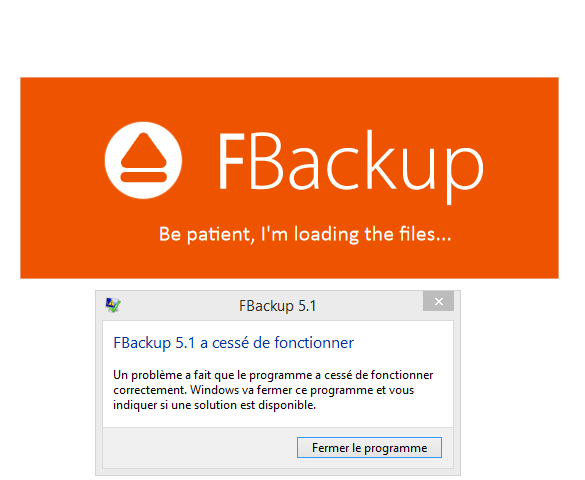Click the white triangle inside the logo
The image size is (585, 480).
143,151
